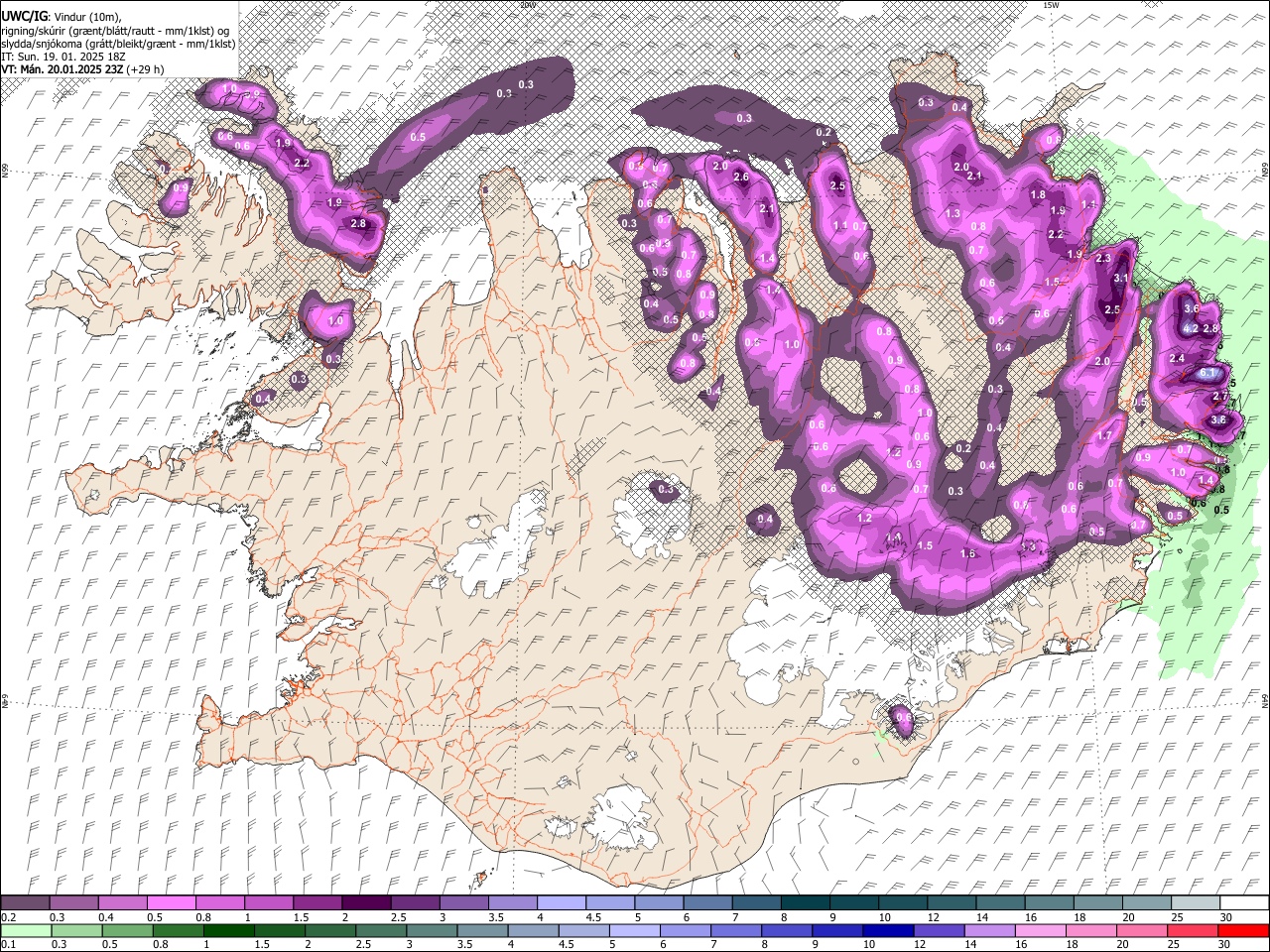Click the 'rigning/skúrir' legend description line
The width and height of the screenshot is (1270, 952).
115,31
